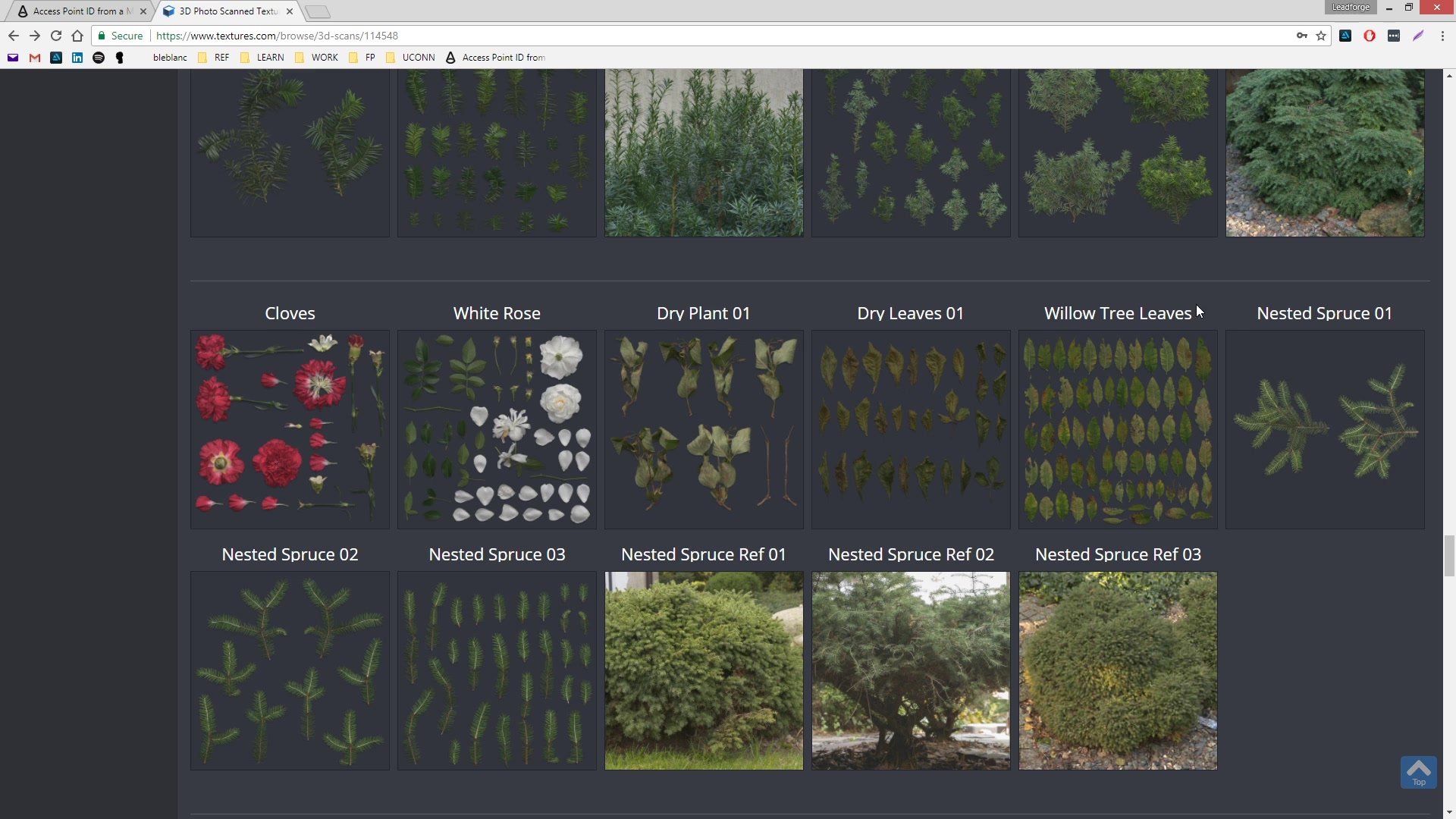Open the Gmail bookmark icon
Screen dimensions: 1456x819
pyautogui.click(x=35, y=58)
